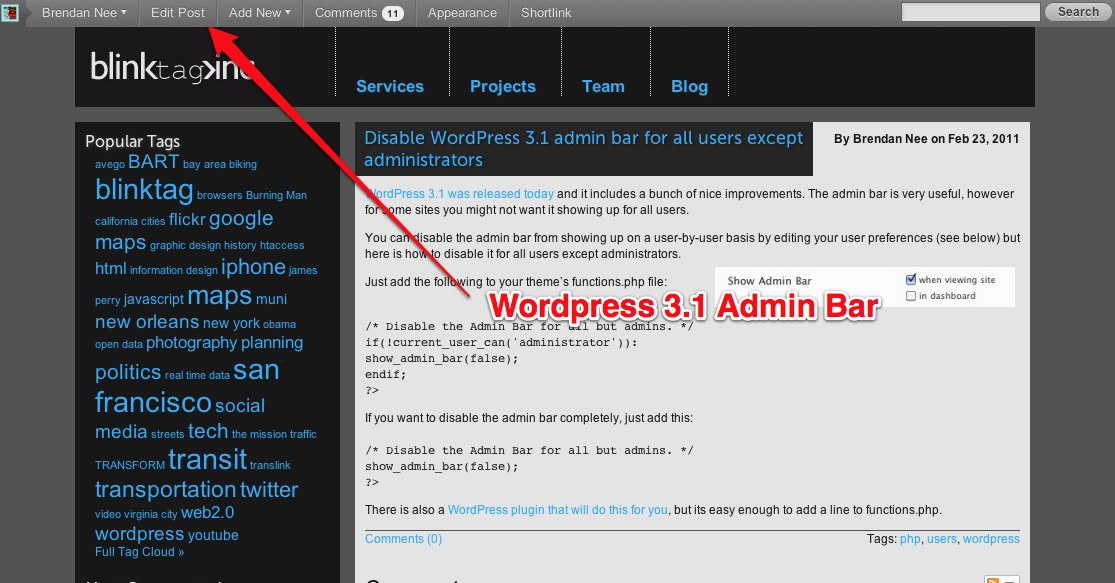The height and width of the screenshot is (583, 1115).
Task: Click the iphone tag
Action: (x=253, y=267)
